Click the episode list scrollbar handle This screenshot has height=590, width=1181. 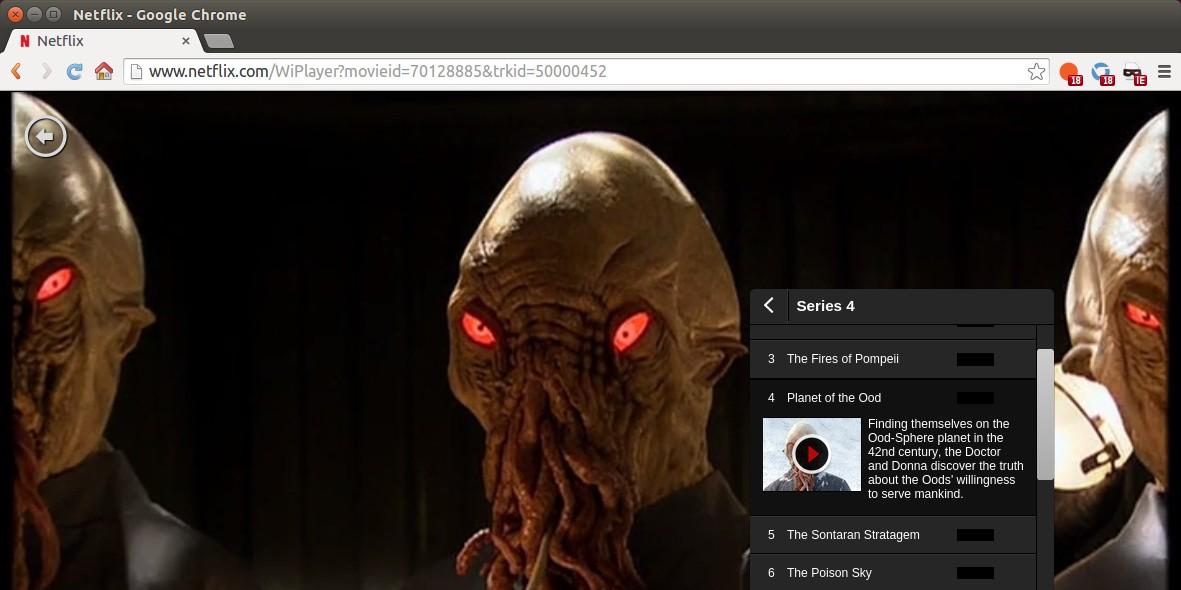pyautogui.click(x=1045, y=414)
